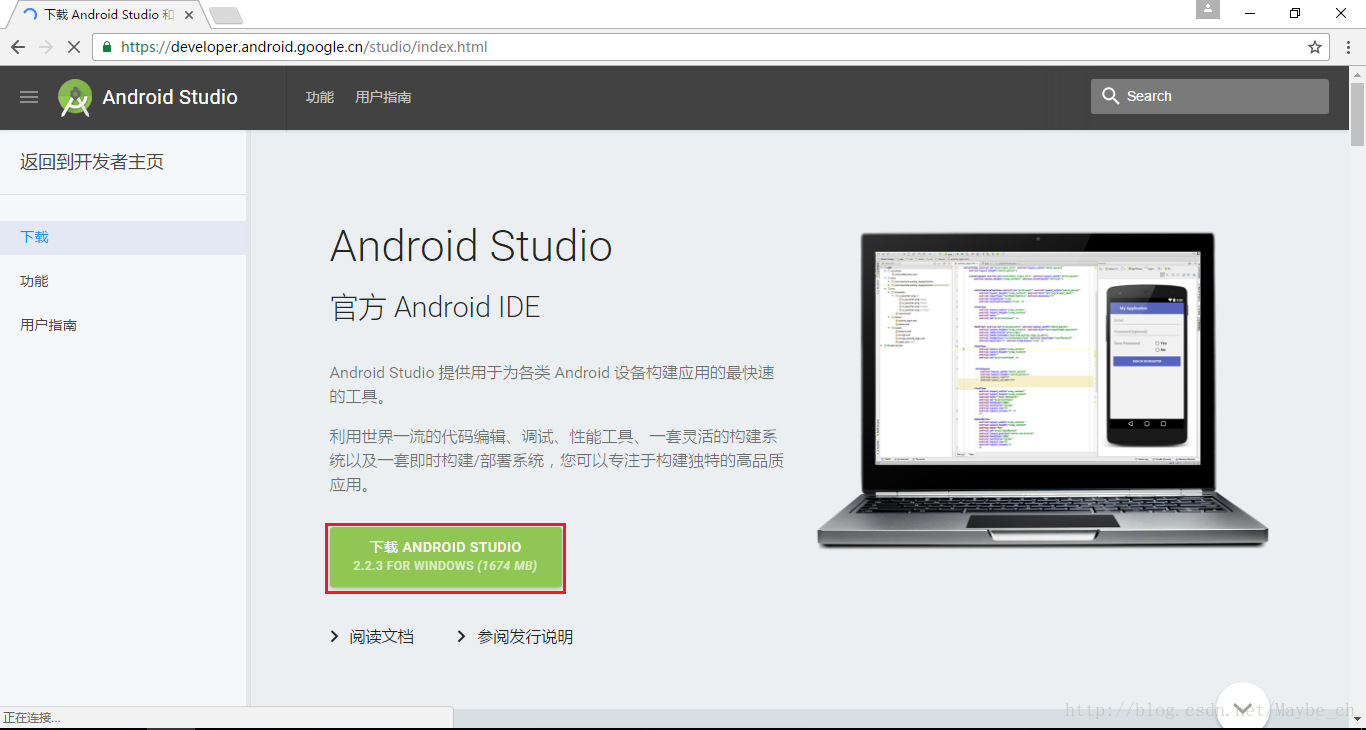Click the green padlock security icon
The height and width of the screenshot is (730, 1366).
coord(108,47)
